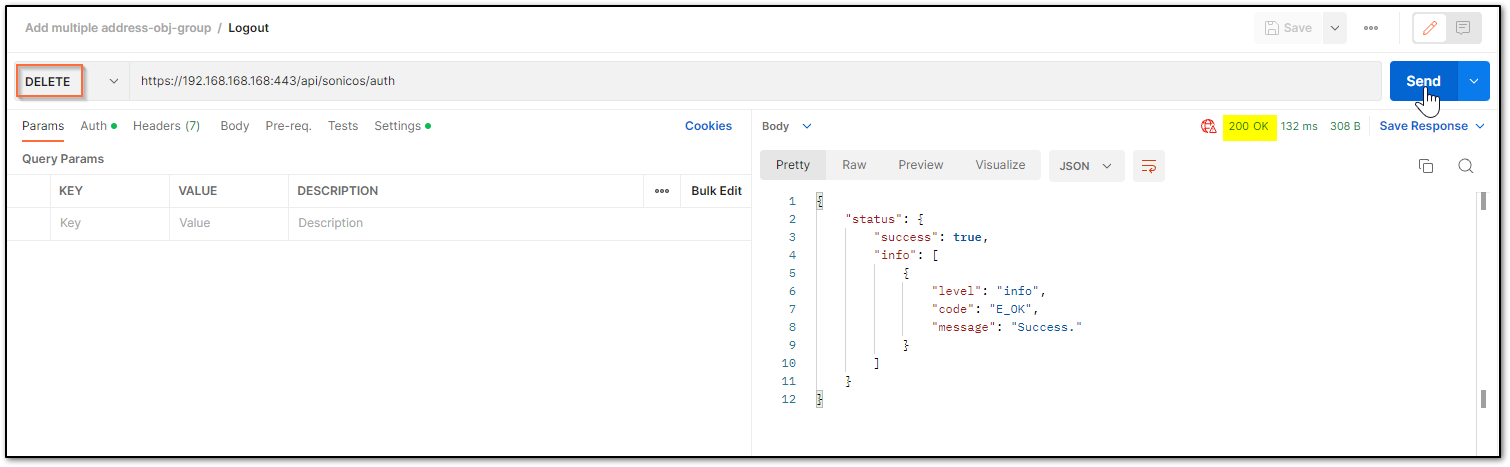
Task: Open the Headers (7) tab
Action: tap(166, 126)
